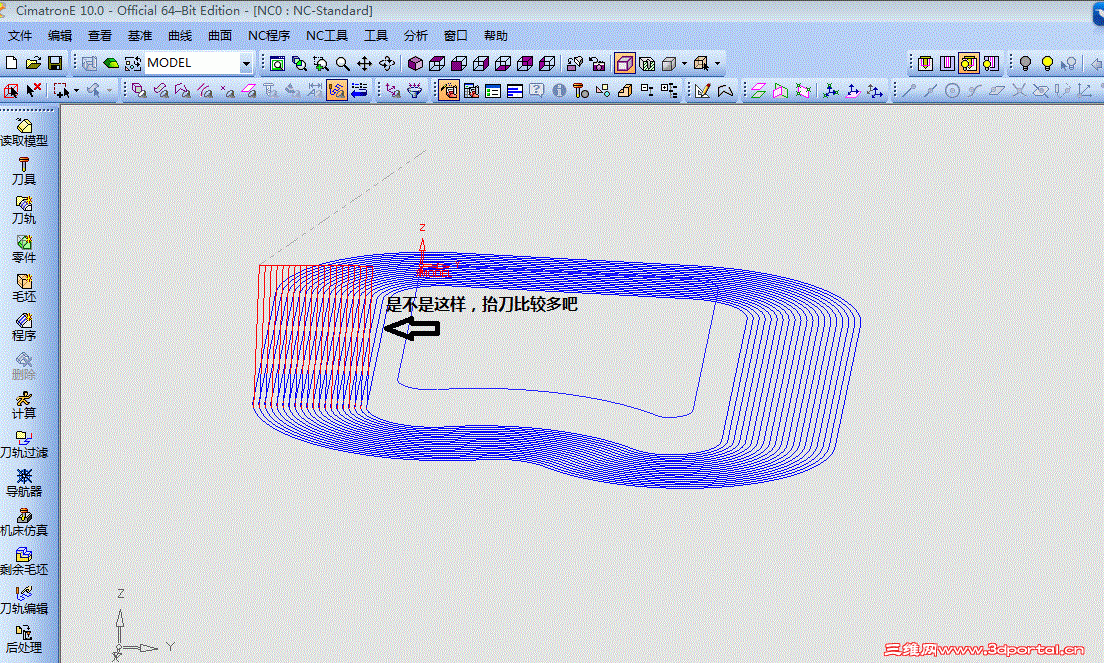
Task: Open the 分析 menu
Action: (415, 36)
